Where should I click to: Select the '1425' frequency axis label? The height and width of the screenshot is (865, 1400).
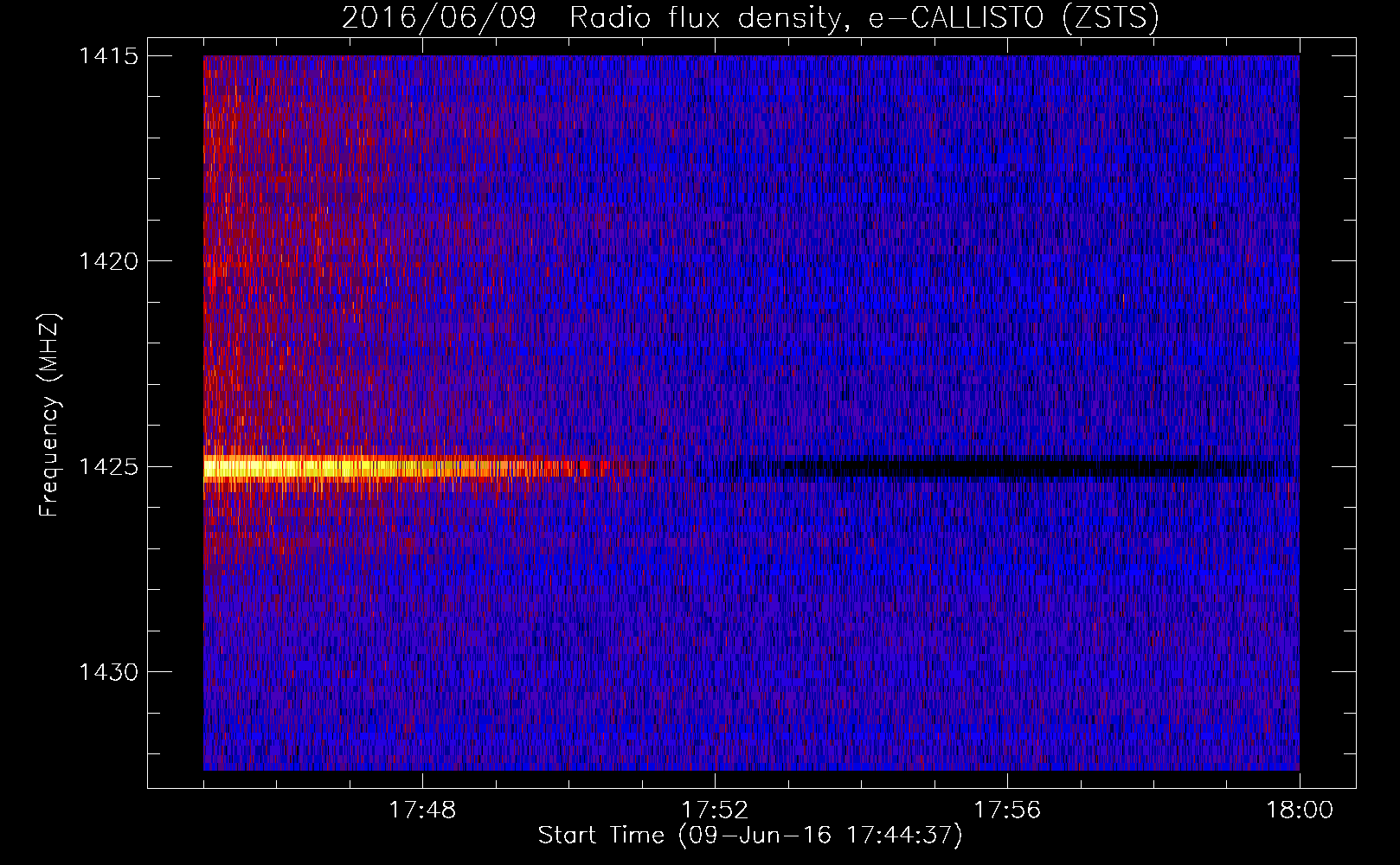(109, 467)
